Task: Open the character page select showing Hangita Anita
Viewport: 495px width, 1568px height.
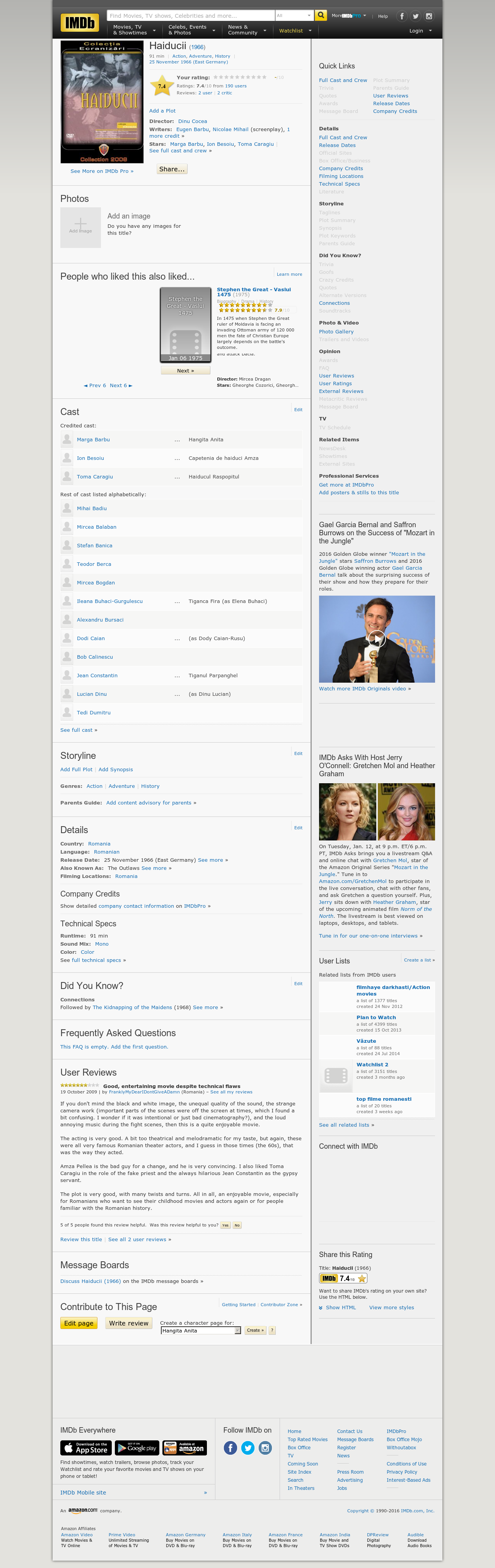Action: tap(201, 1330)
